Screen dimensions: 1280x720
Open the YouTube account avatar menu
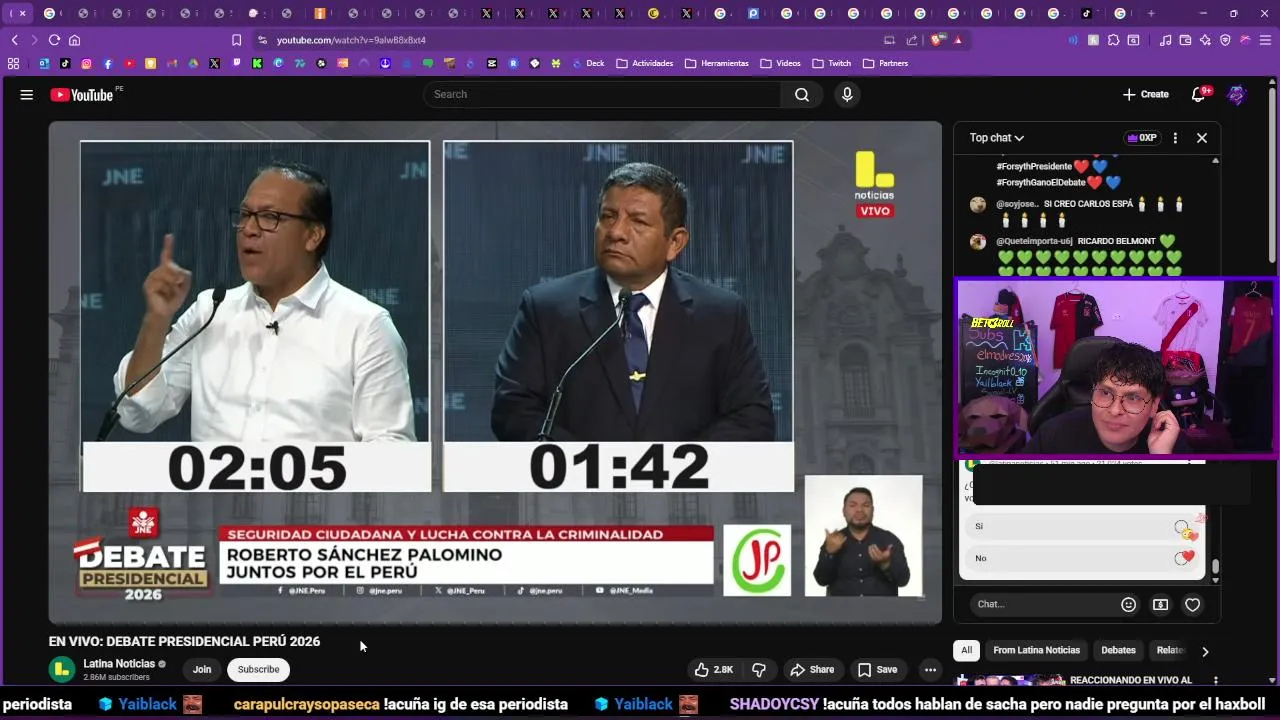[x=1237, y=94]
